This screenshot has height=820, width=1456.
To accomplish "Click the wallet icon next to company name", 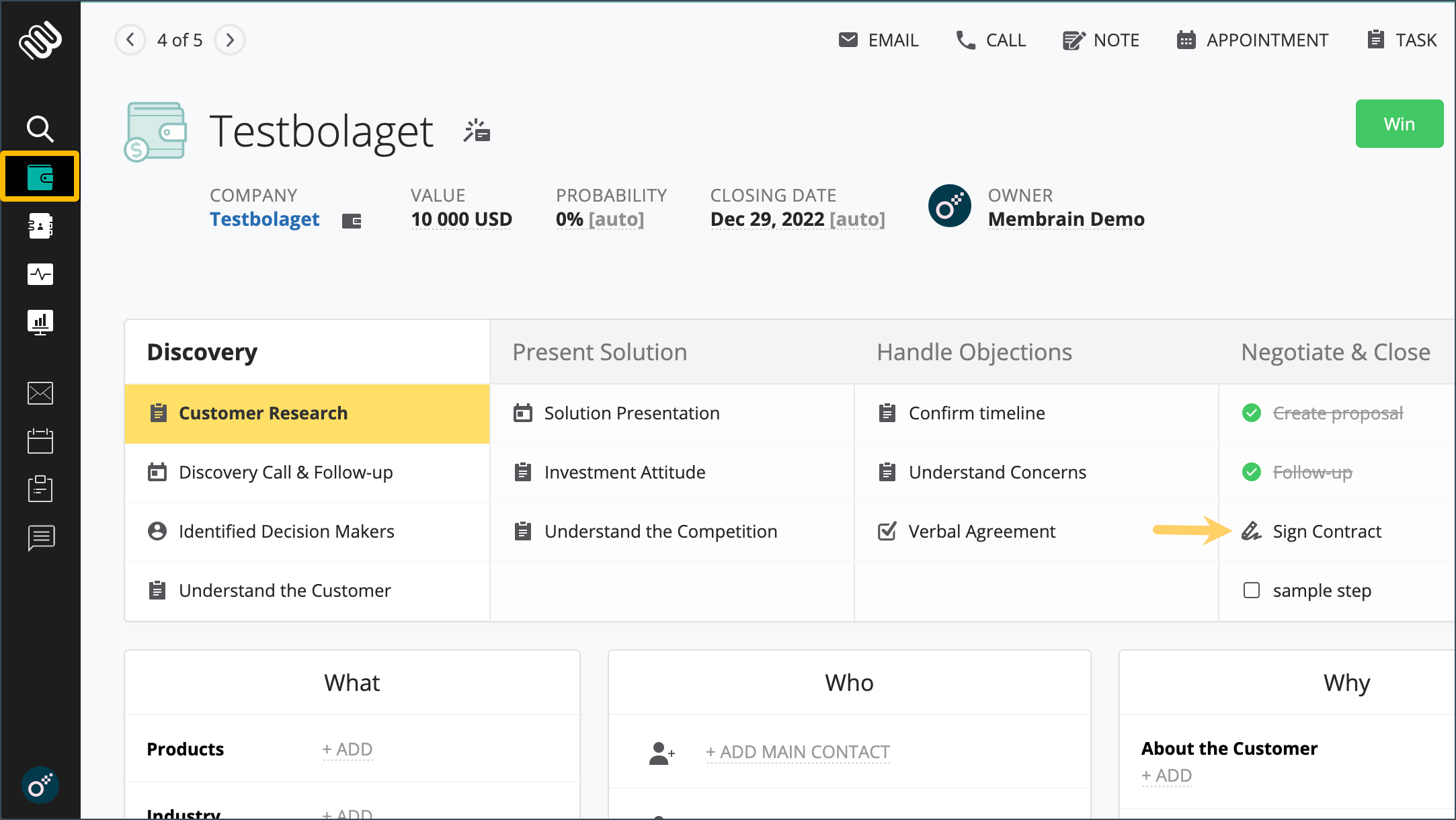I will click(352, 220).
